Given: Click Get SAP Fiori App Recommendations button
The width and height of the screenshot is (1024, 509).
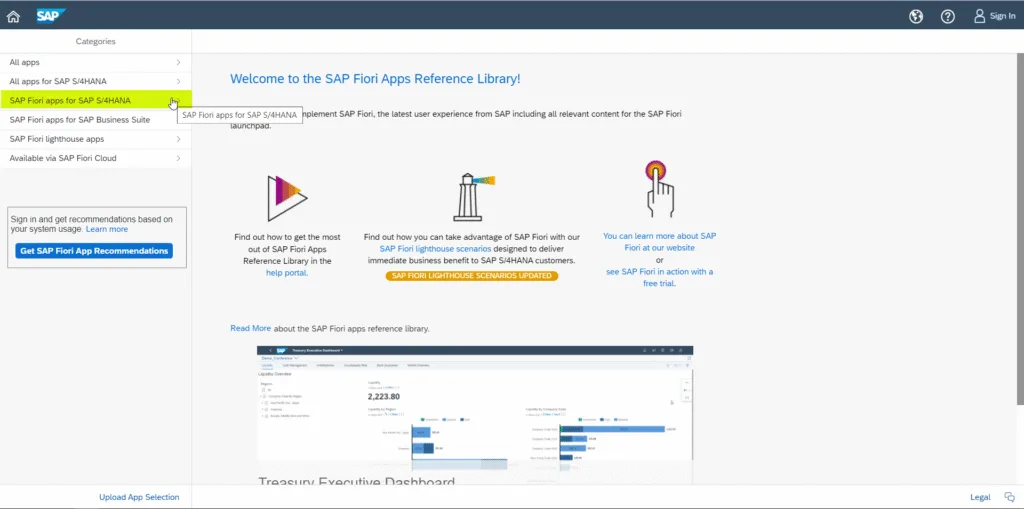Looking at the screenshot, I should 94,251.
